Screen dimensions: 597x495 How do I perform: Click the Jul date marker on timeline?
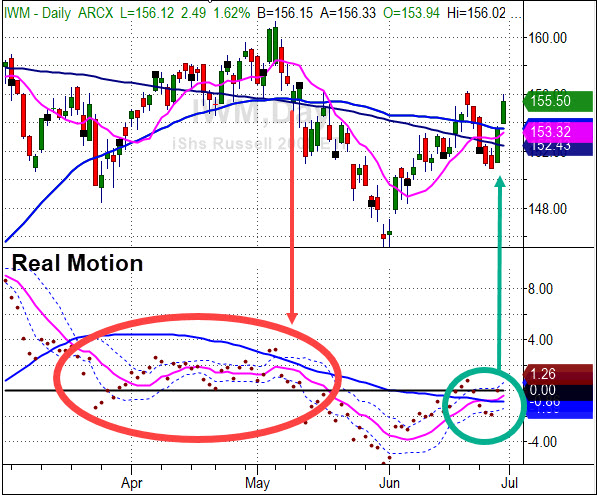click(509, 483)
